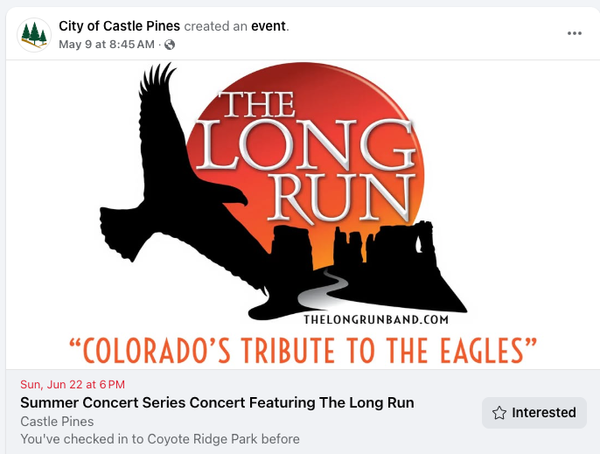
Task: Click the Coyote Ridge Park check-in note
Action: 160,439
